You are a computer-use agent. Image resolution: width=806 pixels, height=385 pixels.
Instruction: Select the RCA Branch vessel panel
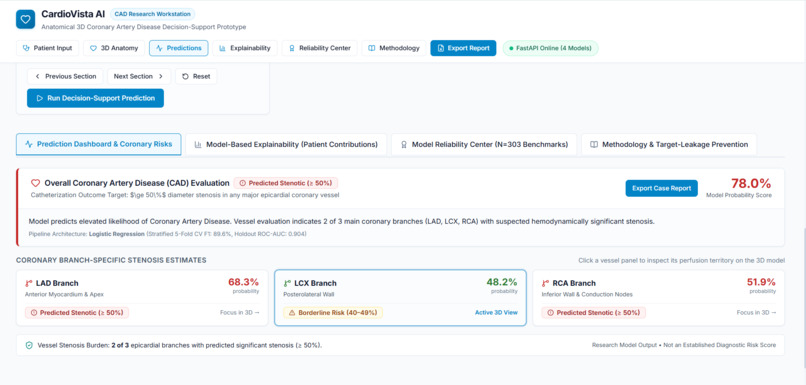(x=658, y=298)
